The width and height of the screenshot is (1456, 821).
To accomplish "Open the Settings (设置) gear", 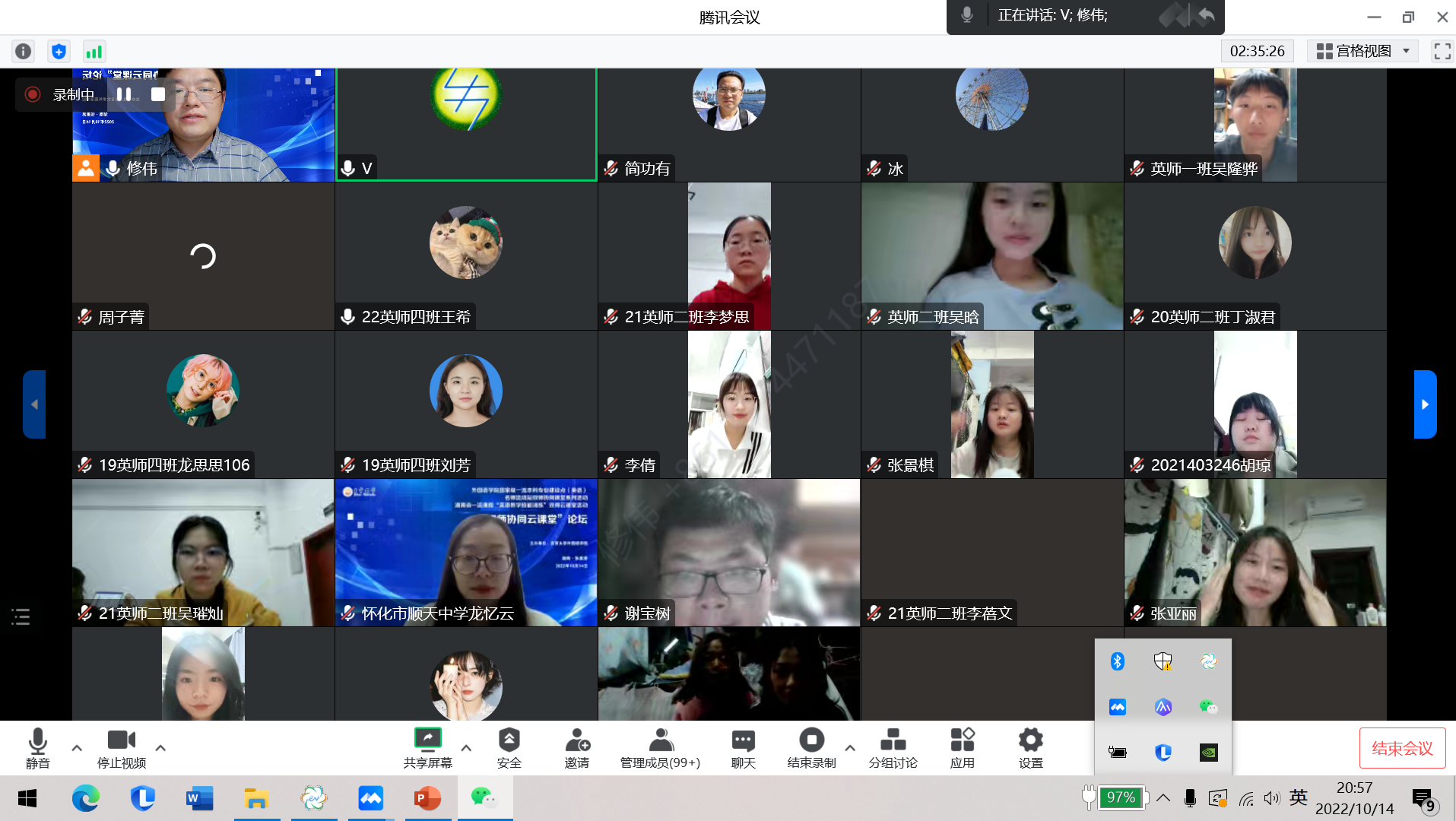I will 1030,747.
